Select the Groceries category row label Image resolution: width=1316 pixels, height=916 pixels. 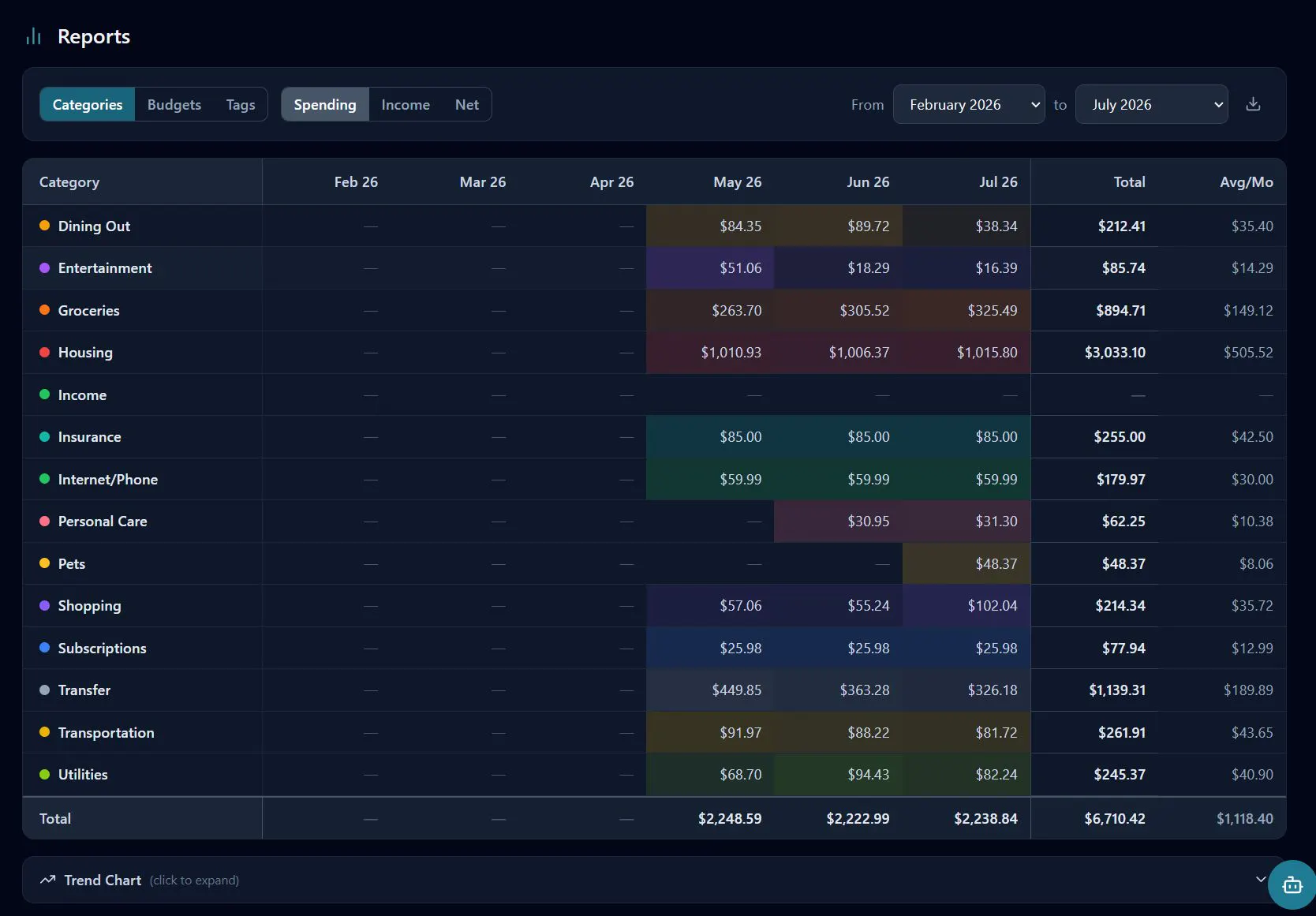(x=89, y=310)
